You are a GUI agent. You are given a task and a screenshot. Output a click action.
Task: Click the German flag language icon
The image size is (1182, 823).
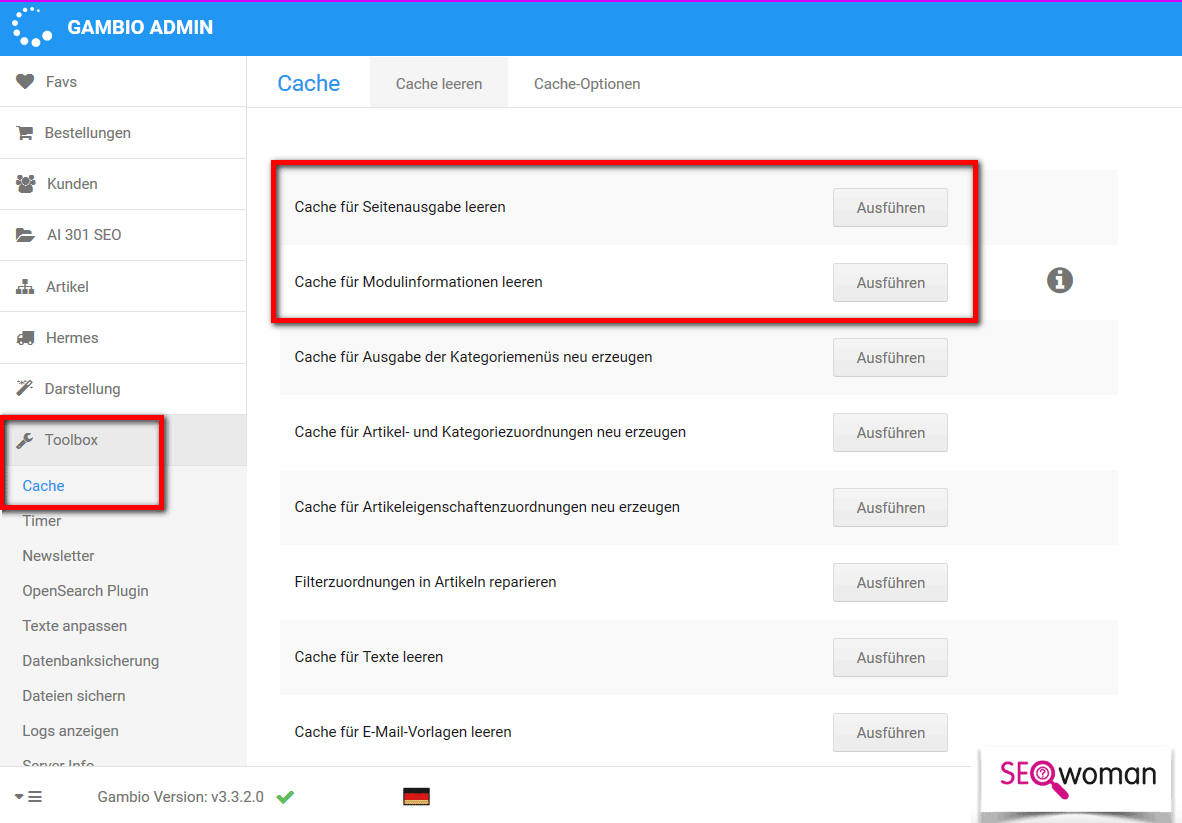tap(416, 797)
